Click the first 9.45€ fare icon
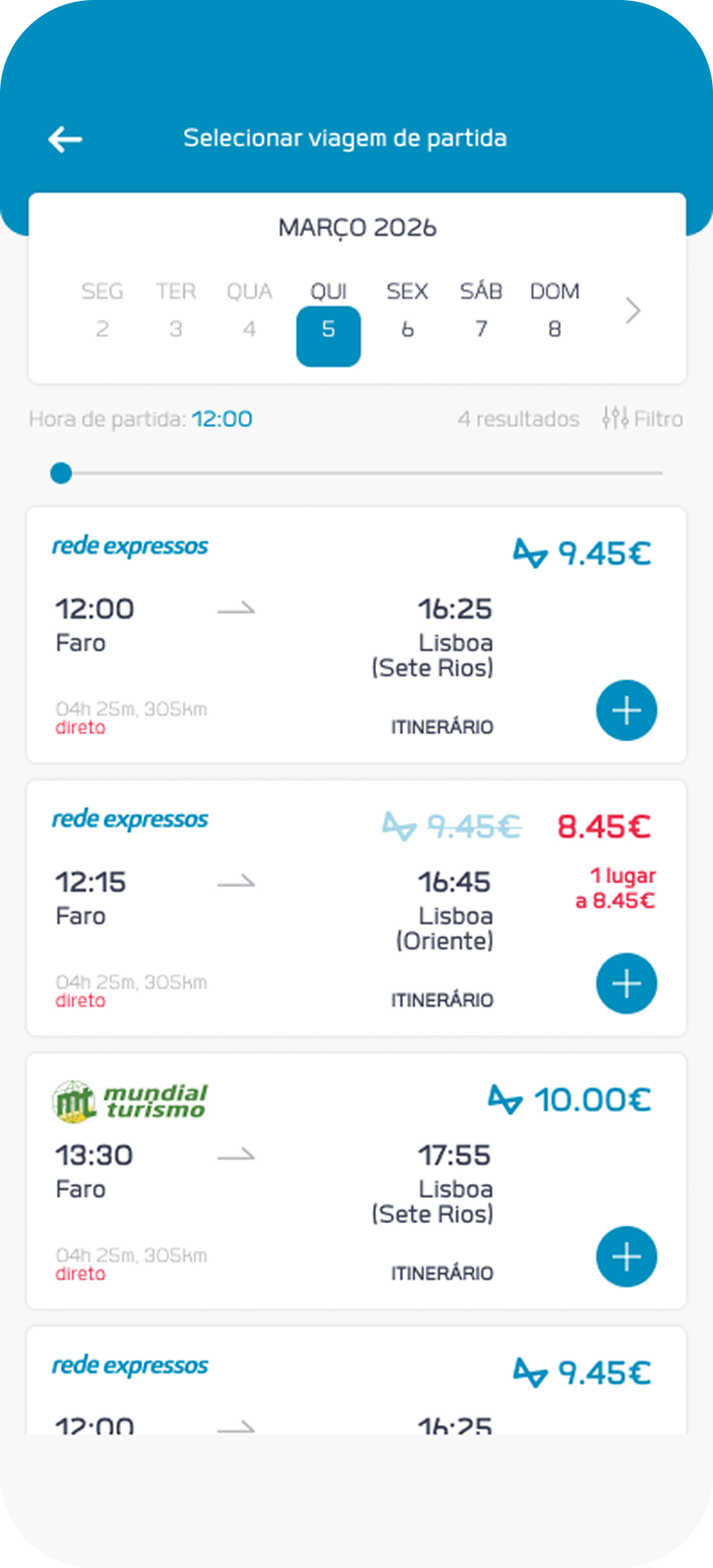 [x=529, y=553]
